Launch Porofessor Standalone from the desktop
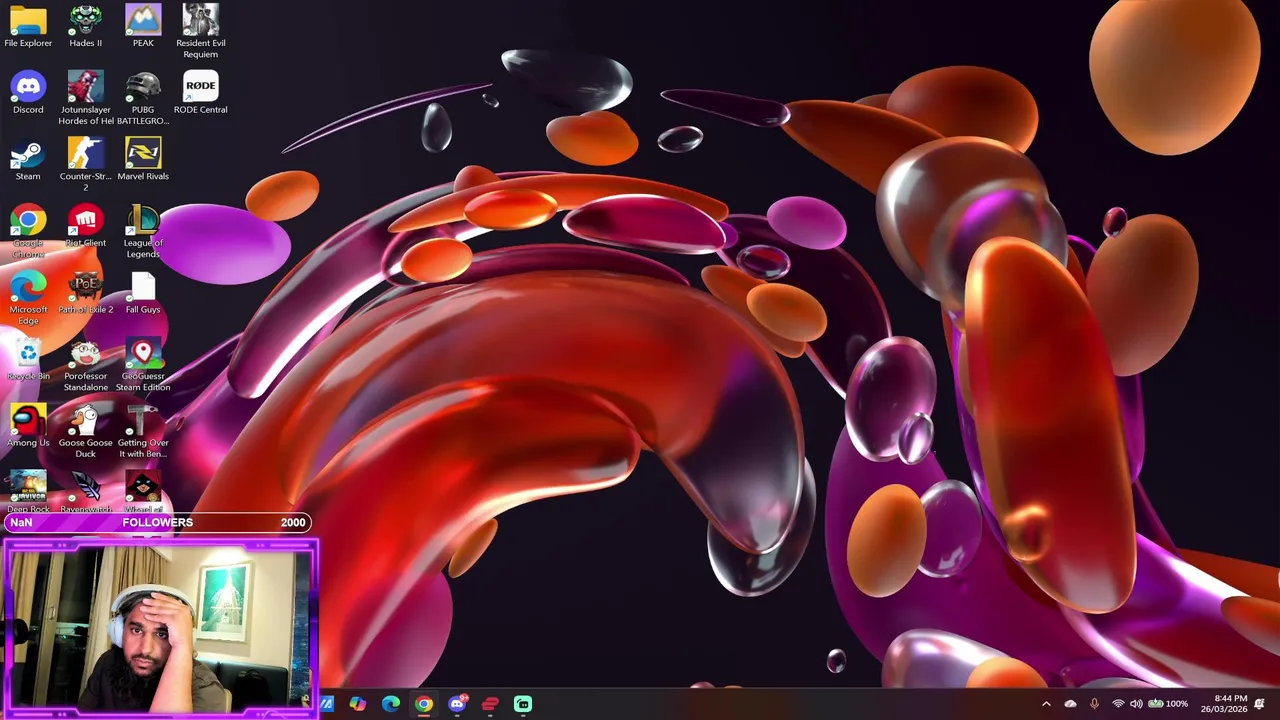The width and height of the screenshot is (1280, 720). pyautogui.click(x=86, y=365)
